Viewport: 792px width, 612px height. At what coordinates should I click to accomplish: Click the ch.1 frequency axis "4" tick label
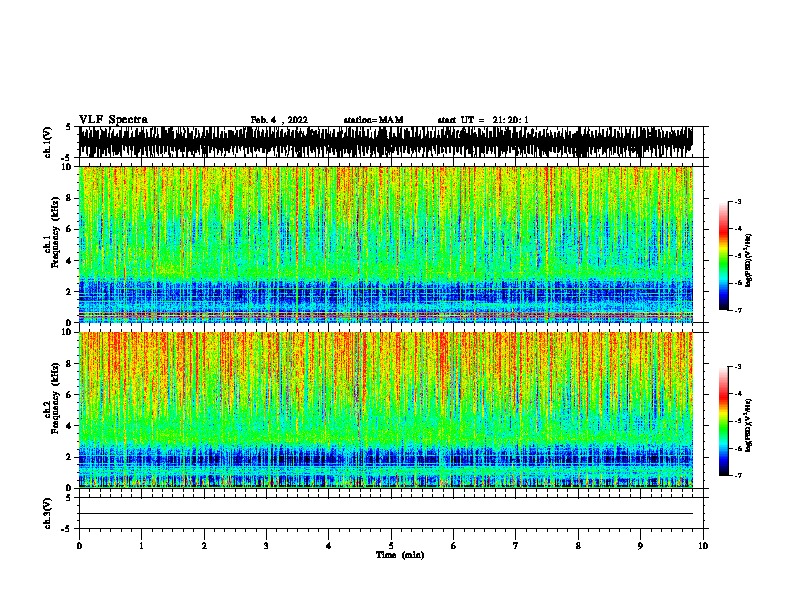(x=70, y=261)
